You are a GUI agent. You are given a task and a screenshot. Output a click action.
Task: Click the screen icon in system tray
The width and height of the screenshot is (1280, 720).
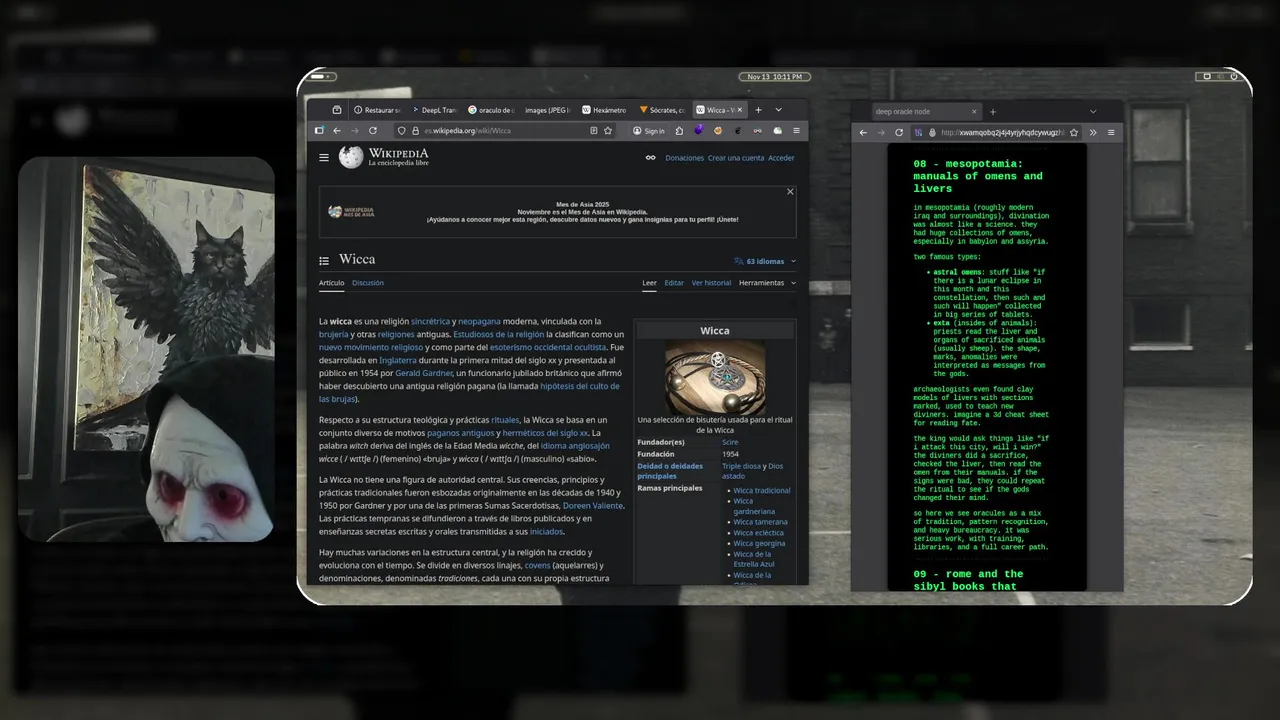(x=1207, y=77)
